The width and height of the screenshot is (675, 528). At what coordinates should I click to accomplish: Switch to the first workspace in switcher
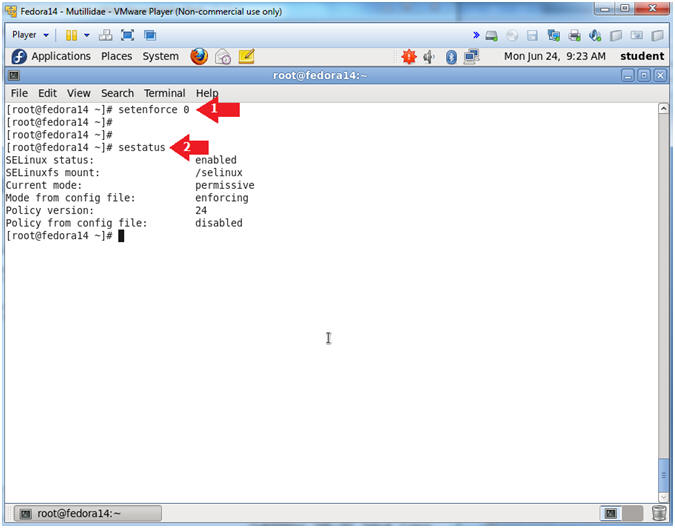(x=611, y=513)
